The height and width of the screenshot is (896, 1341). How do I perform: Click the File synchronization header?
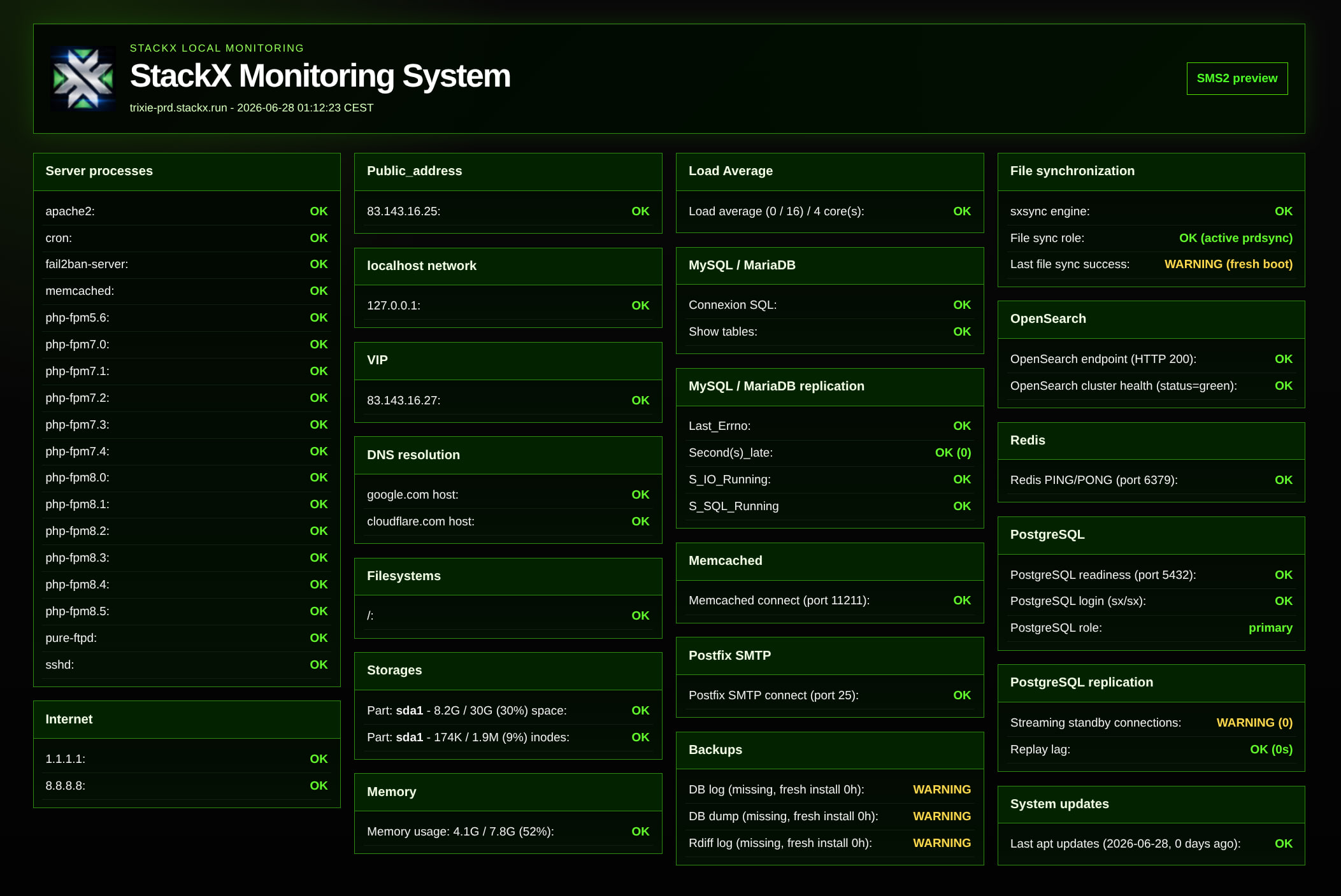1151,171
